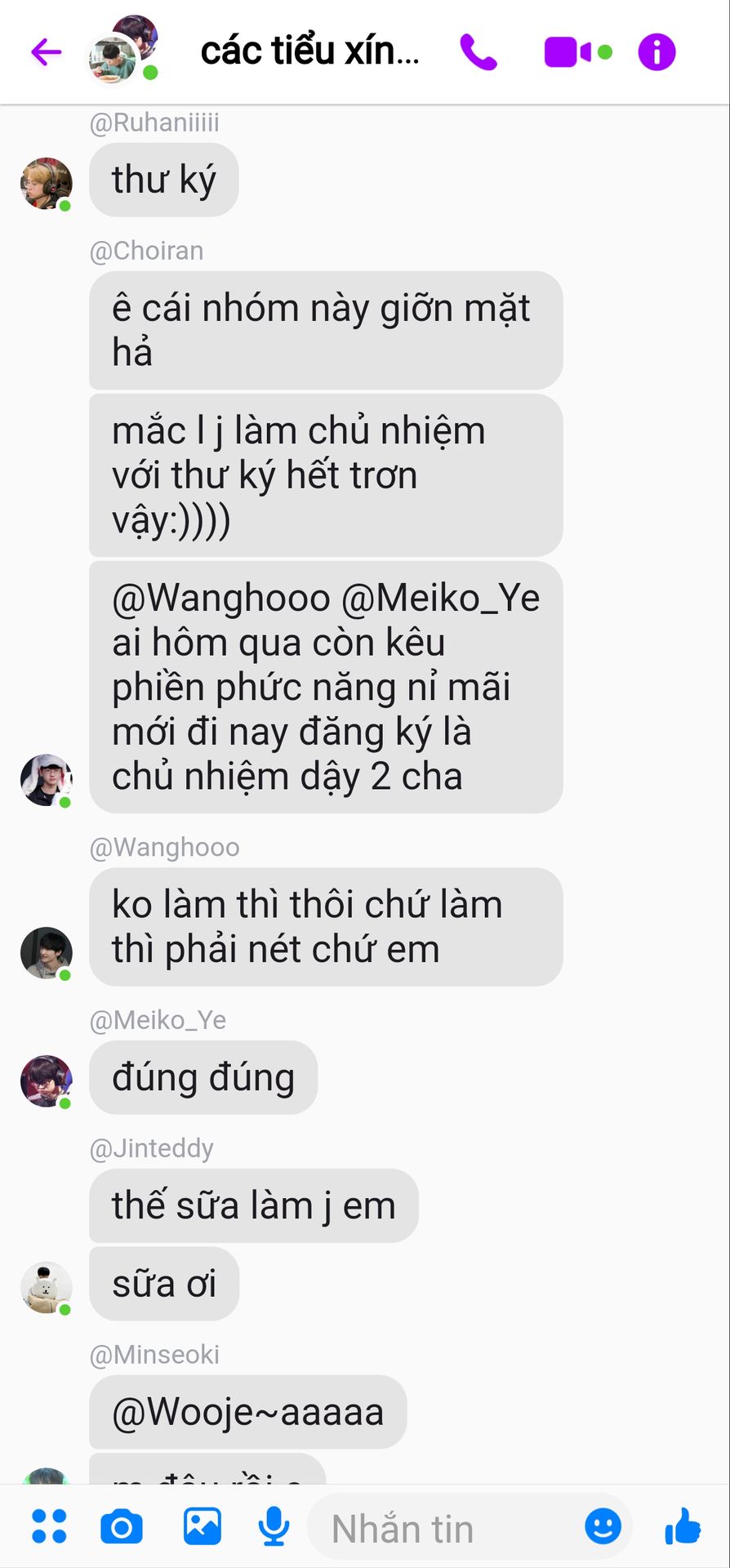This screenshot has width=730, height=1568.
Task: Send a thumbs-up like
Action: click(x=683, y=1526)
